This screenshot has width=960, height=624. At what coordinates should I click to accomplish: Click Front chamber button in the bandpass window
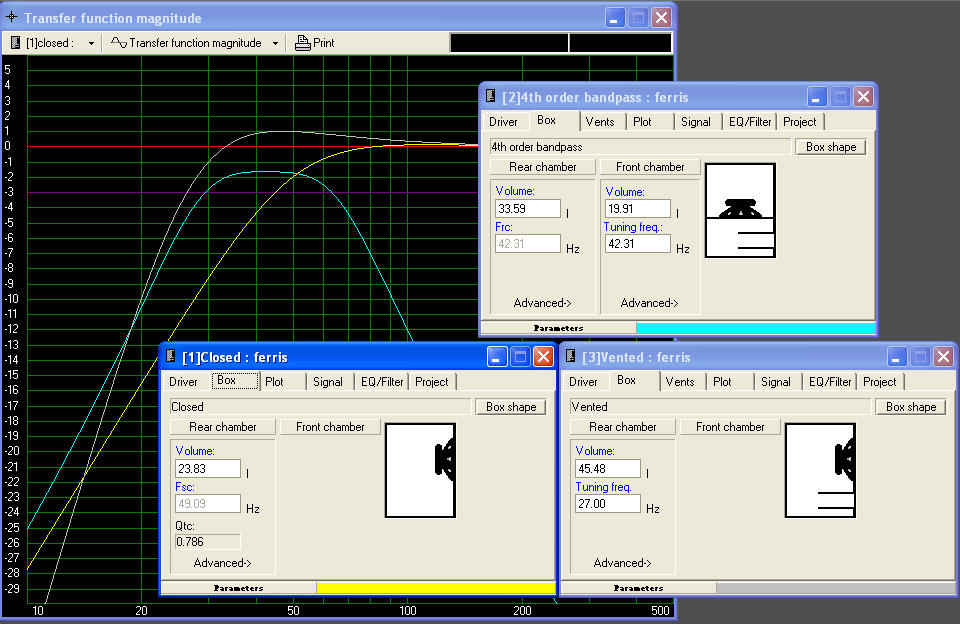[x=650, y=167]
